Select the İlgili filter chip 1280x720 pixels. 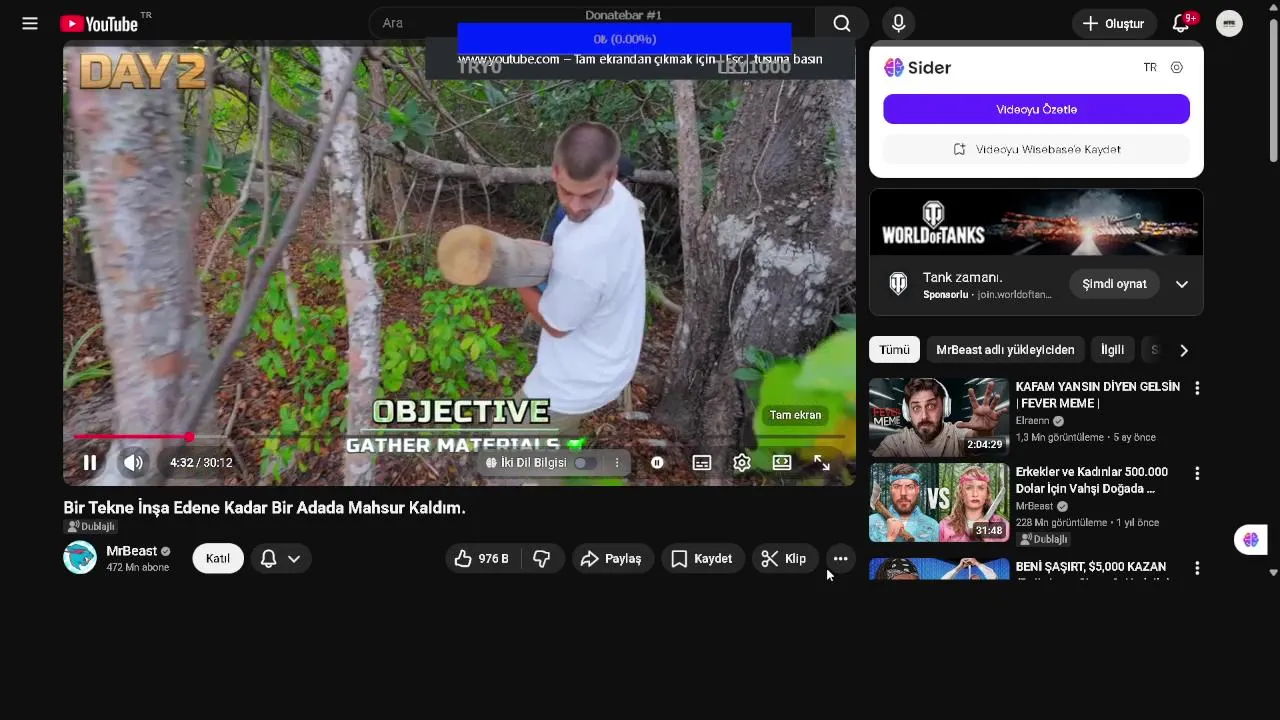point(1112,350)
